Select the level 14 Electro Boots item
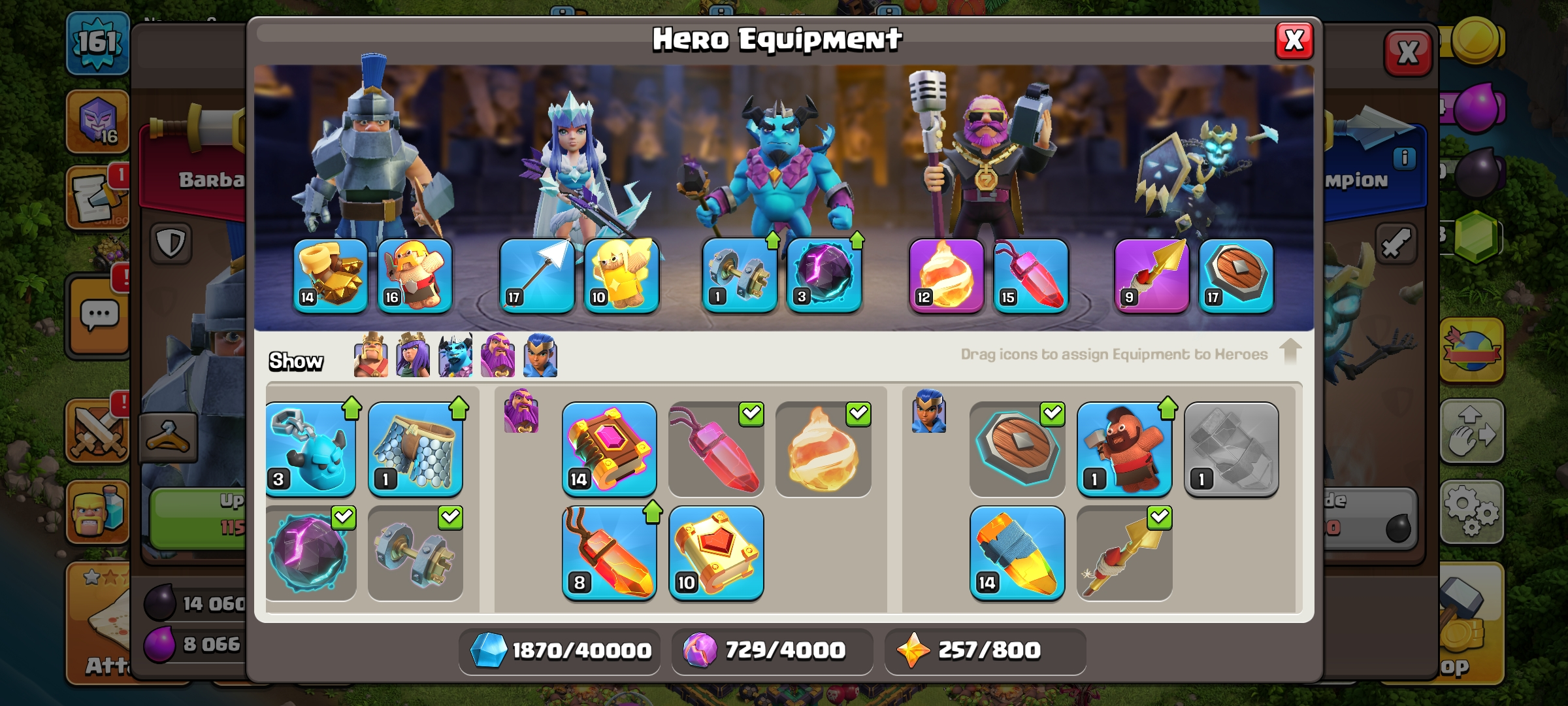 [x=1017, y=552]
